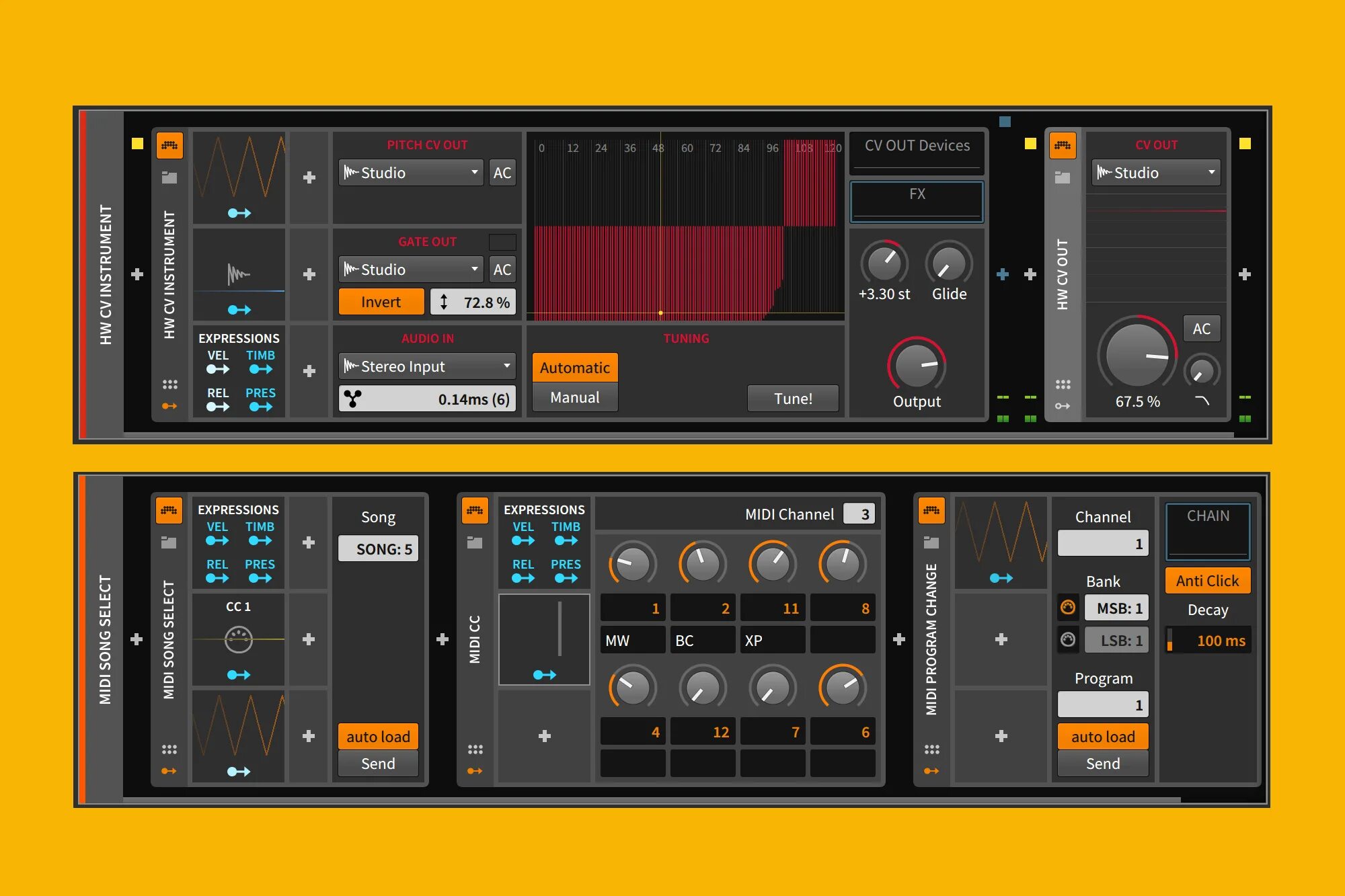Image resolution: width=1345 pixels, height=896 pixels.
Task: Select Manual tuning mode
Action: click(x=574, y=397)
